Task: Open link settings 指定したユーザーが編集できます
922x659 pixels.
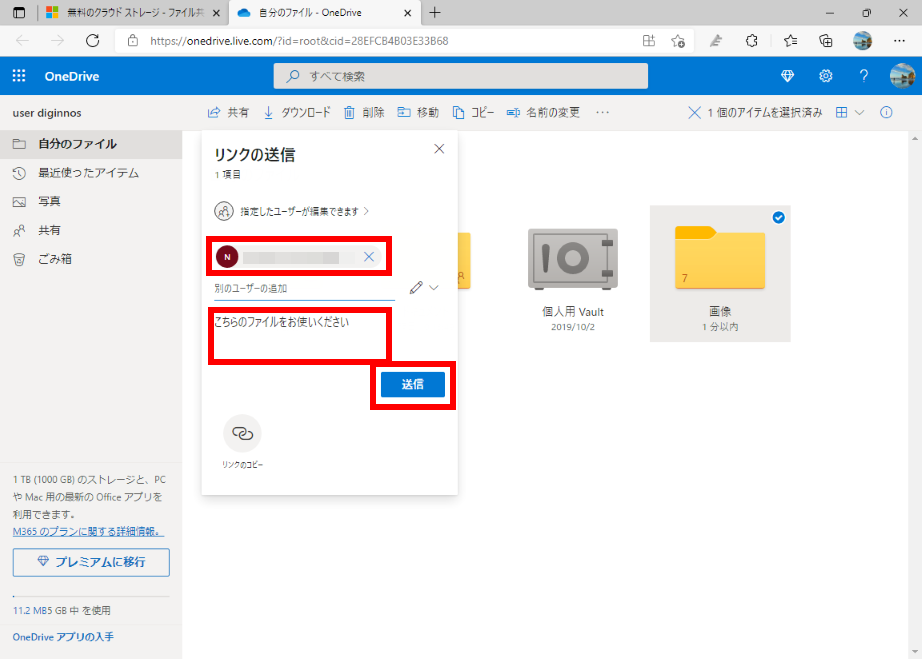Action: 292,211
